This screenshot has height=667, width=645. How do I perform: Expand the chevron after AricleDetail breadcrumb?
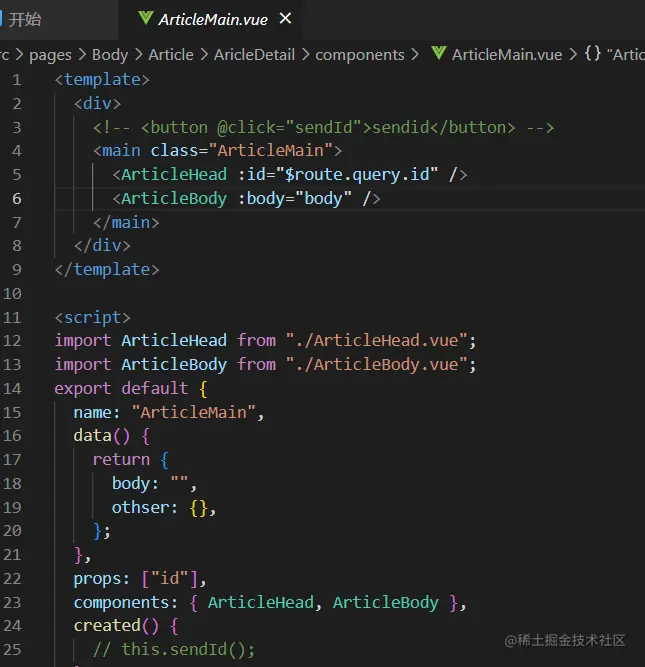[x=305, y=55]
